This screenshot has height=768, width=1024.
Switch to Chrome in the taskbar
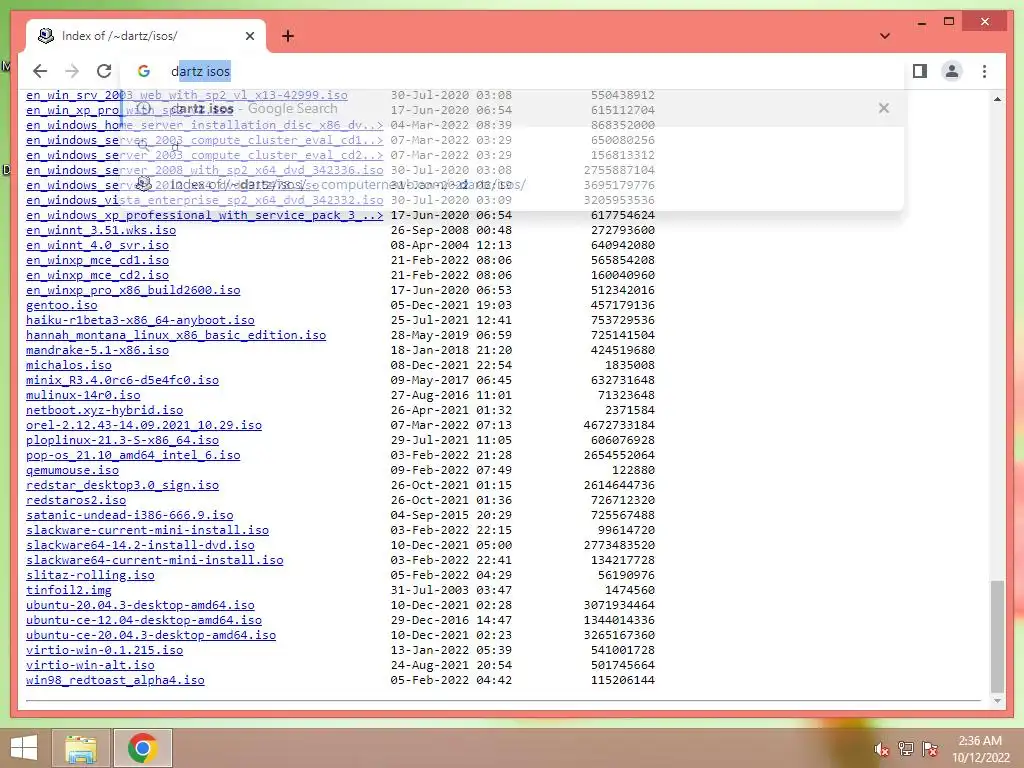coord(143,748)
